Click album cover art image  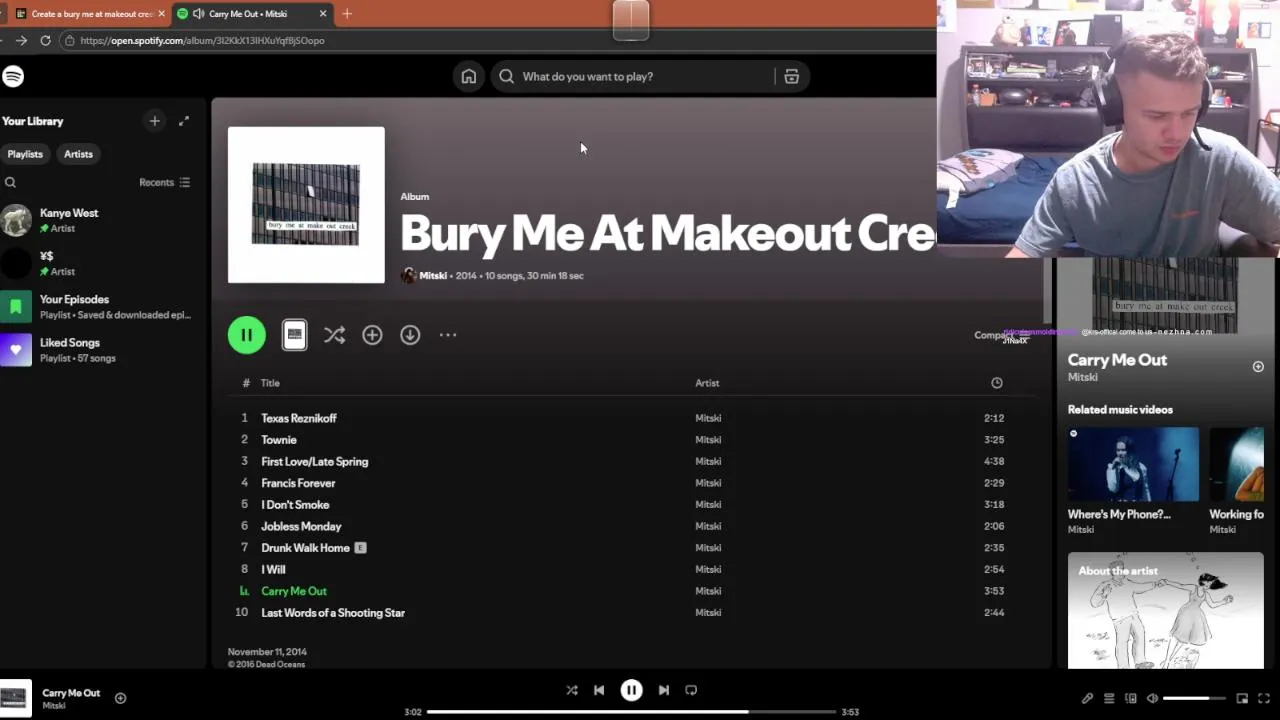(x=306, y=205)
